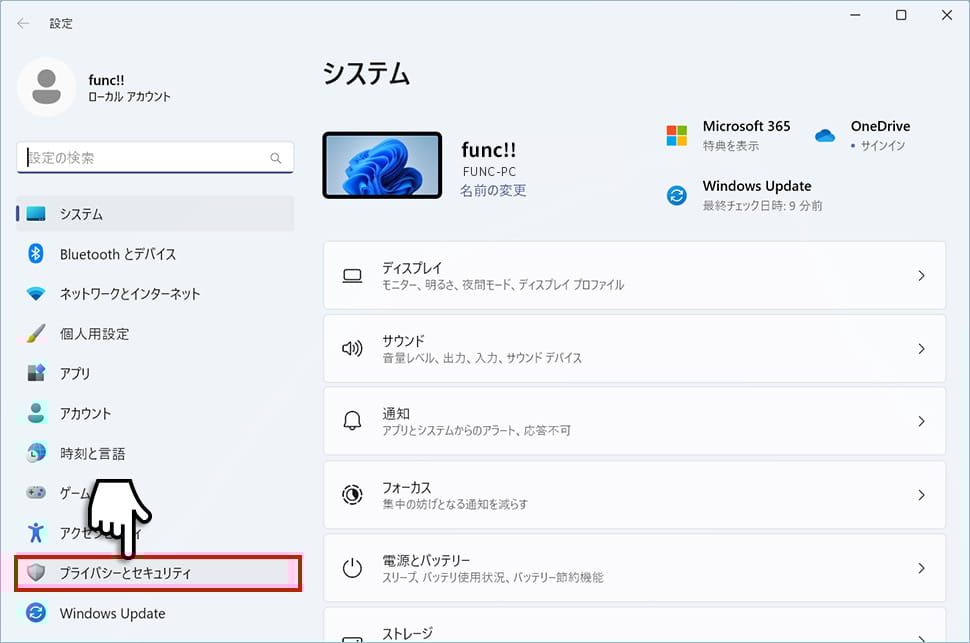Maximize the 設定 window
This screenshot has width=970, height=643.
pyautogui.click(x=901, y=15)
